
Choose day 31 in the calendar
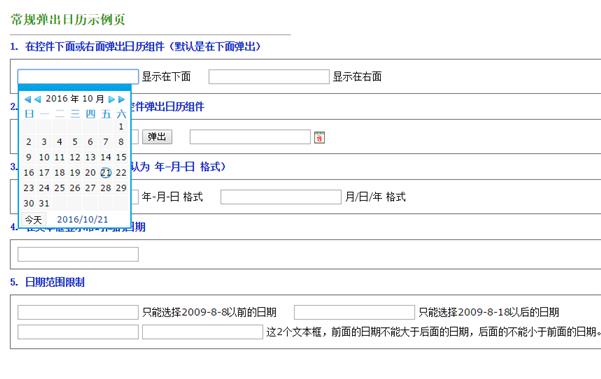point(44,203)
